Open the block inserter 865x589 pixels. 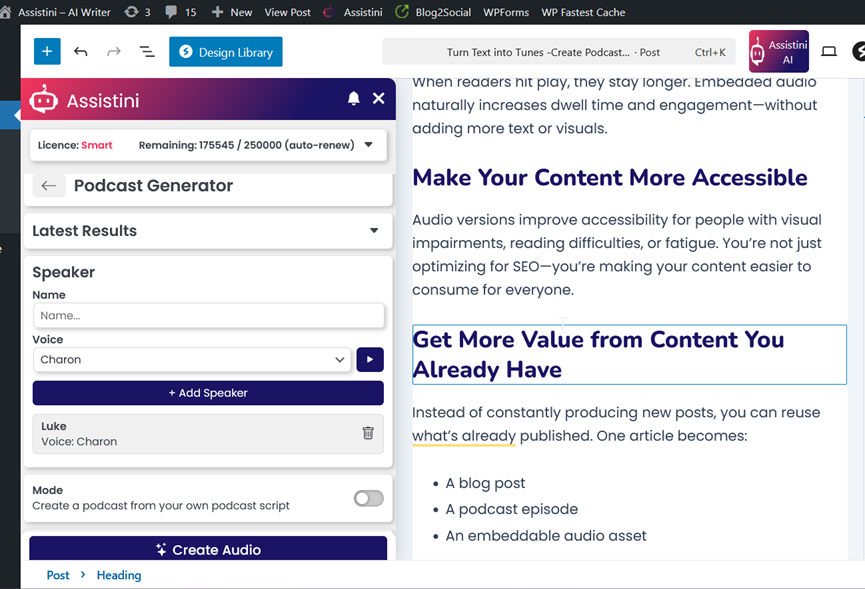47,51
